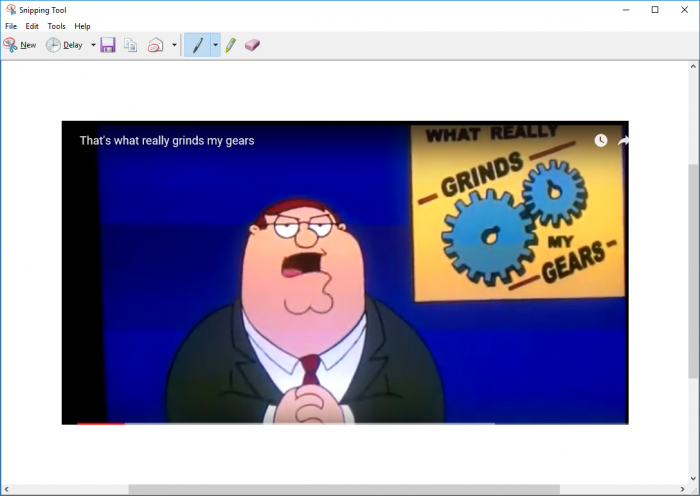Click the Snipping Tool scissors icon in the title bar
The image size is (700, 496).
click(x=10, y=9)
